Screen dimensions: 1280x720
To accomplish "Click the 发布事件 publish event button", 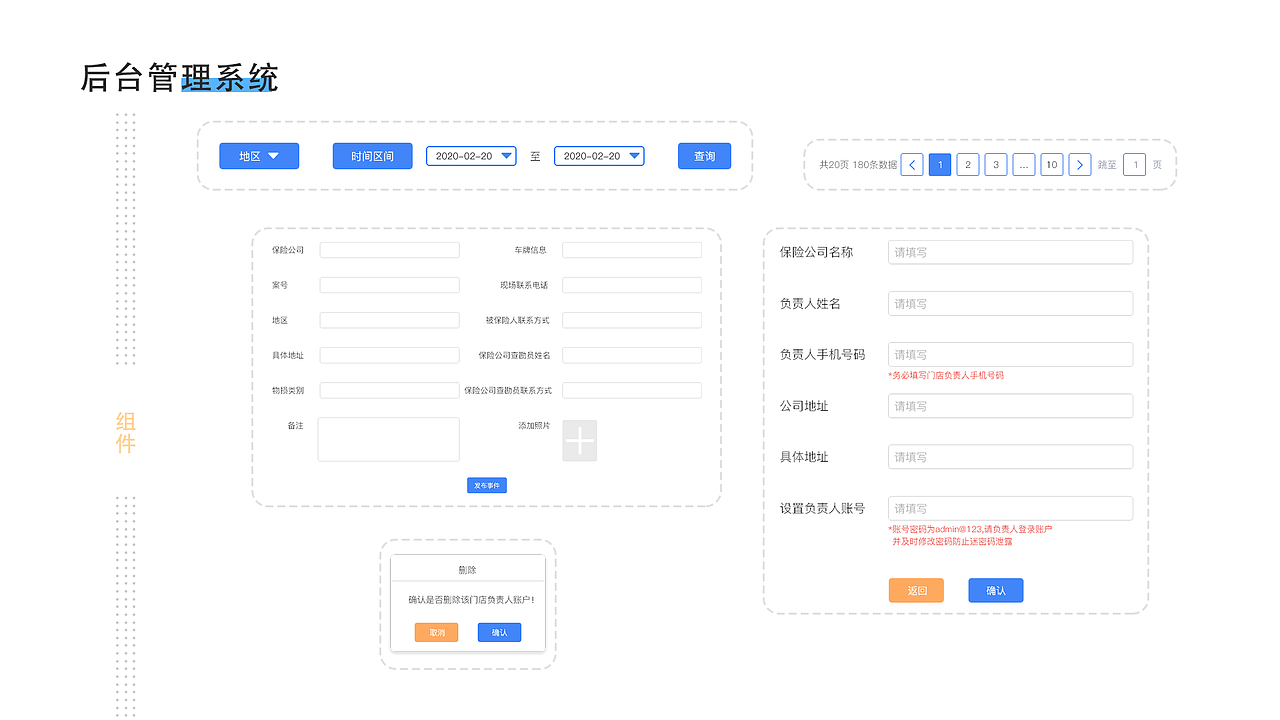I will click(486, 484).
